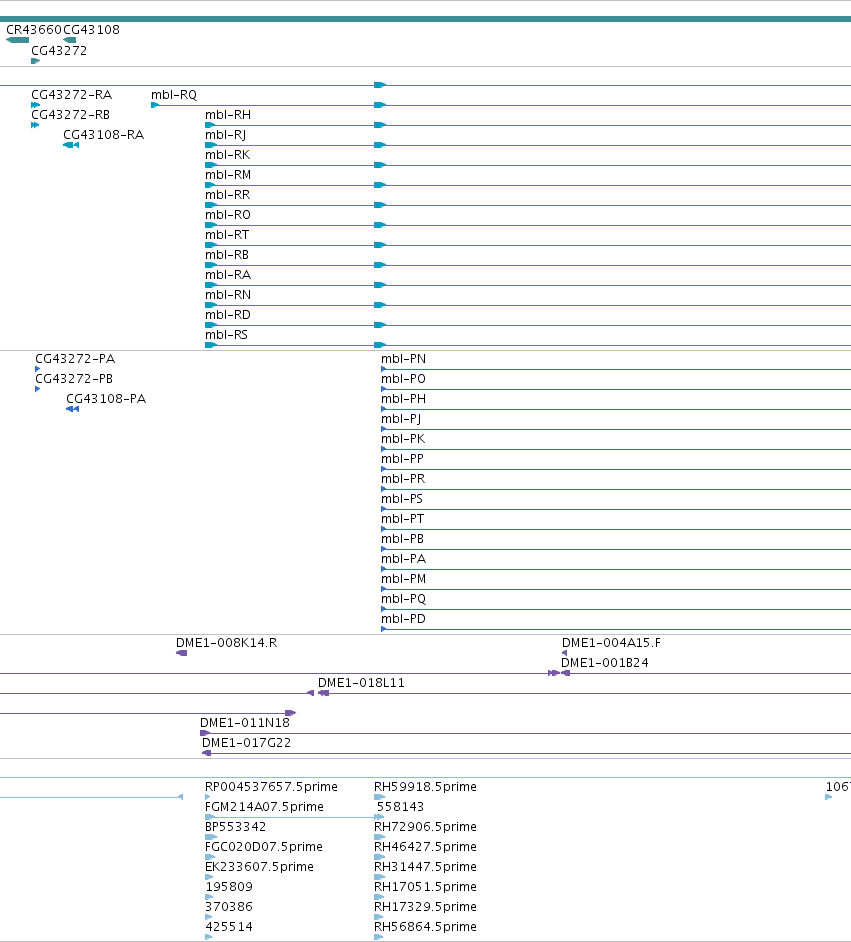This screenshot has height=942, width=851.
Task: Select the mbl-PJ protein
Action: pyautogui.click(x=401, y=419)
